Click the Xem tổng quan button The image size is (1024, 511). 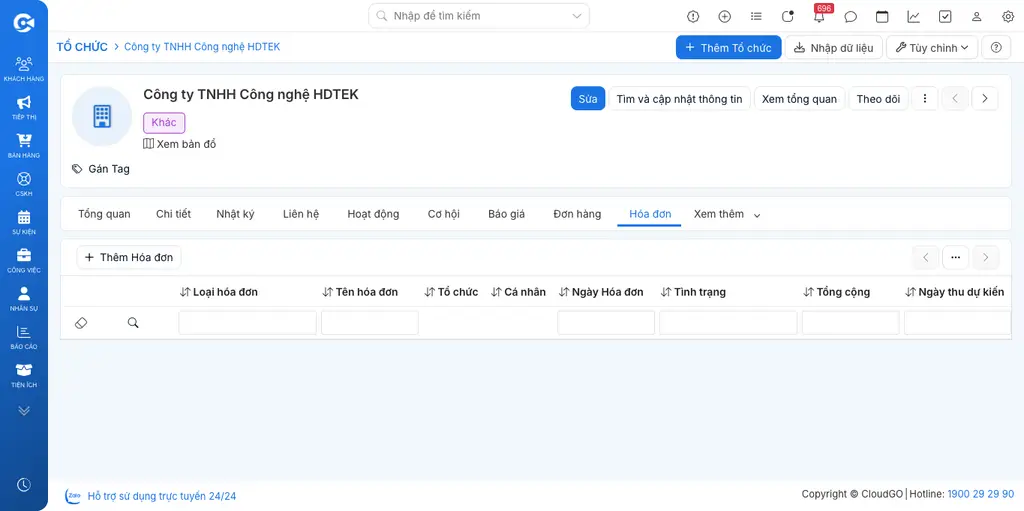[x=799, y=99]
